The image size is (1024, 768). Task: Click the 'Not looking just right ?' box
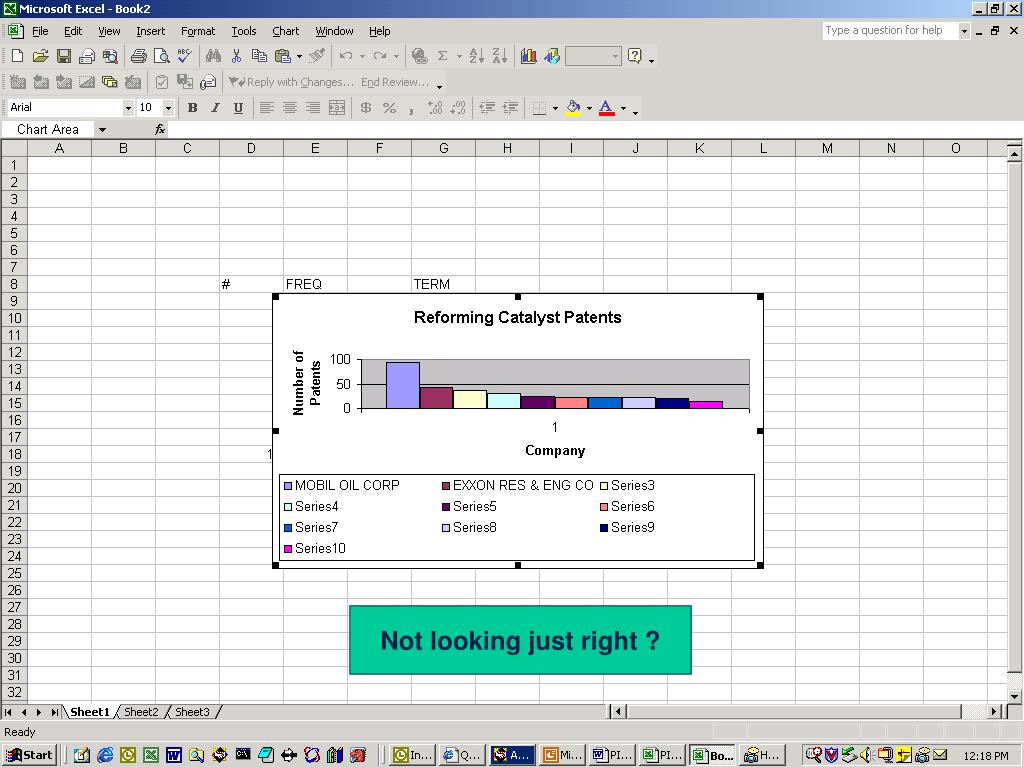(x=520, y=640)
